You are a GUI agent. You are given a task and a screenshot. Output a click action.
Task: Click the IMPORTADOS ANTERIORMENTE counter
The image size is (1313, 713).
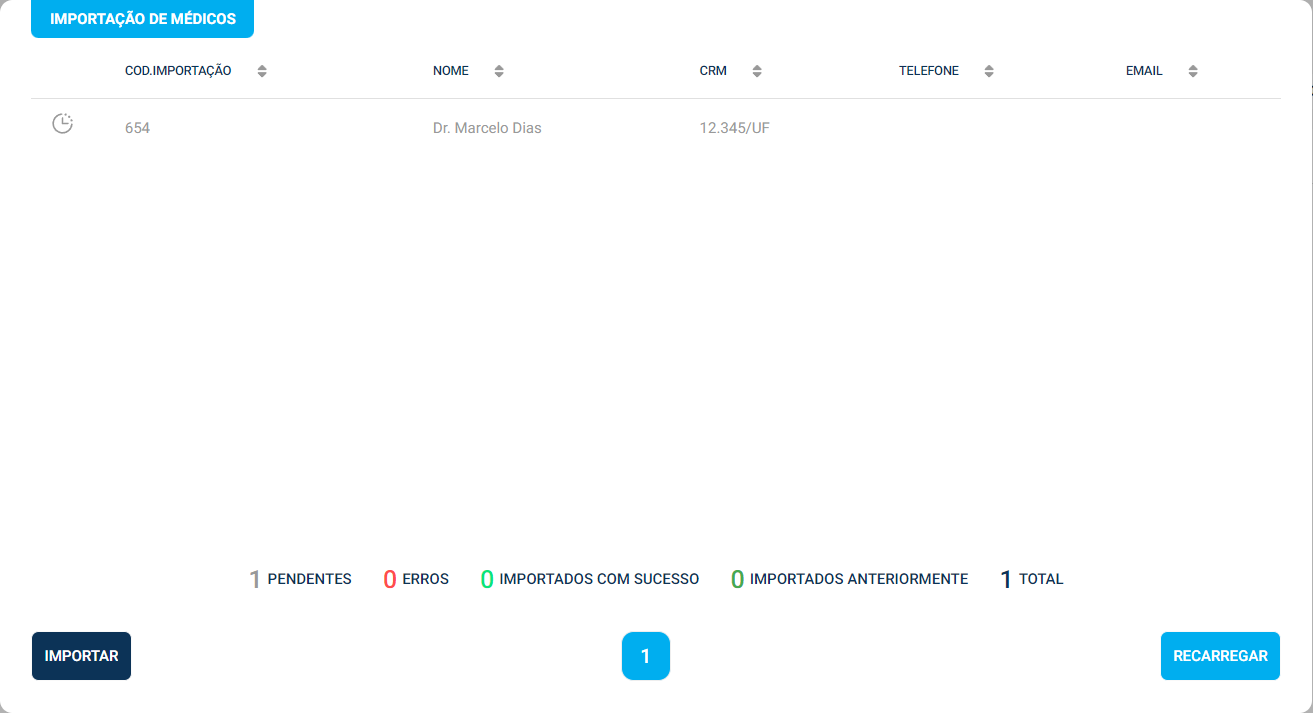(x=849, y=579)
